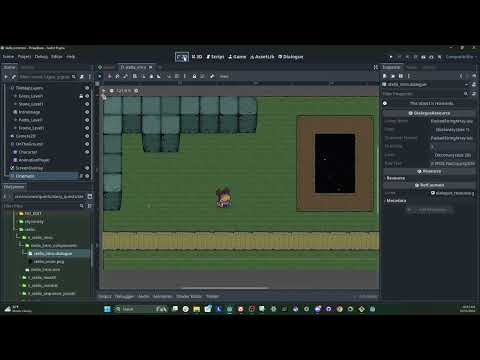The height and width of the screenshot is (360, 480).
Task: Select stella_intro.dialogue in FileSystem
Action: tap(53, 254)
